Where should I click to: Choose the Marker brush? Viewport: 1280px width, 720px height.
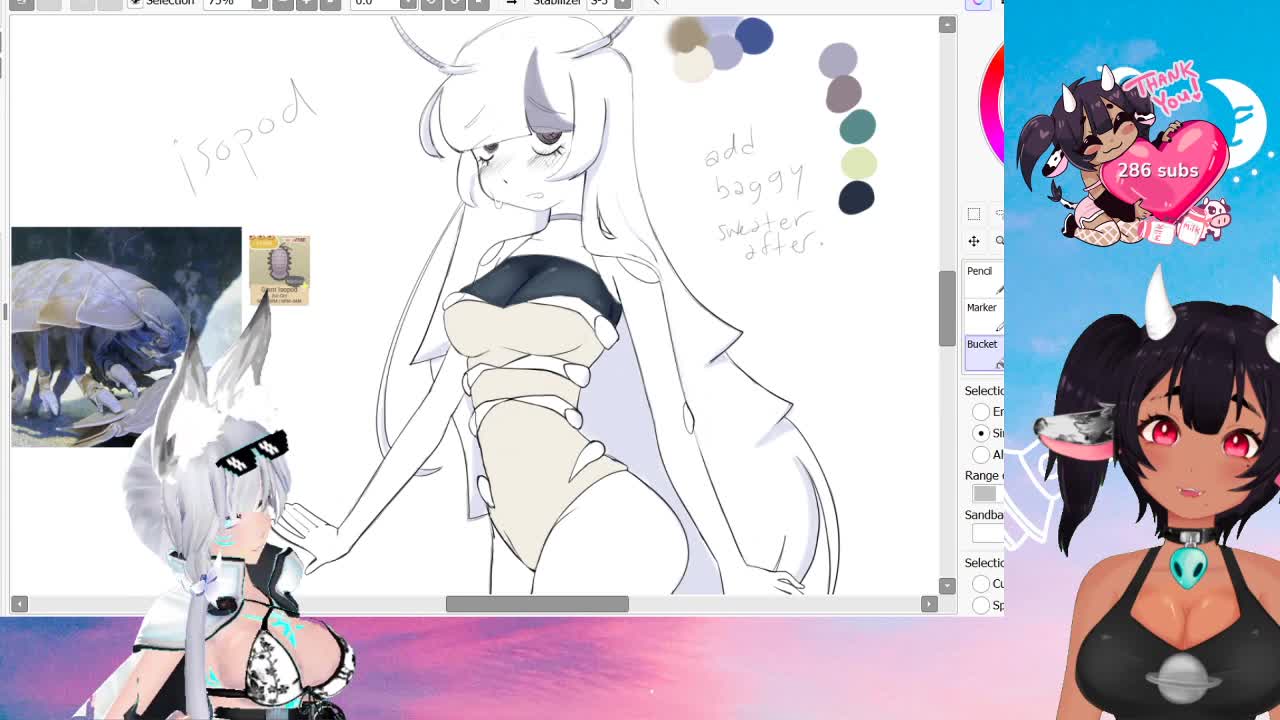point(984,315)
